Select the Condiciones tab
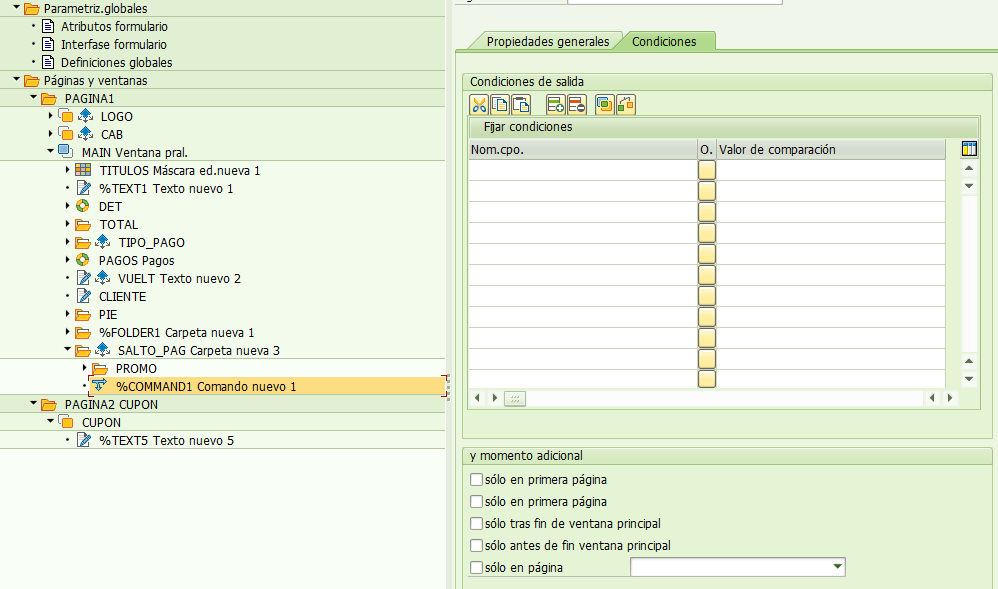Viewport: 998px width, 589px height. (x=664, y=41)
